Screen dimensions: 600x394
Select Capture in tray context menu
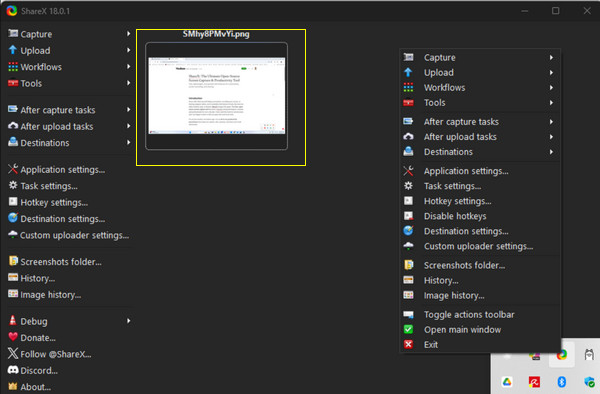[x=480, y=57]
